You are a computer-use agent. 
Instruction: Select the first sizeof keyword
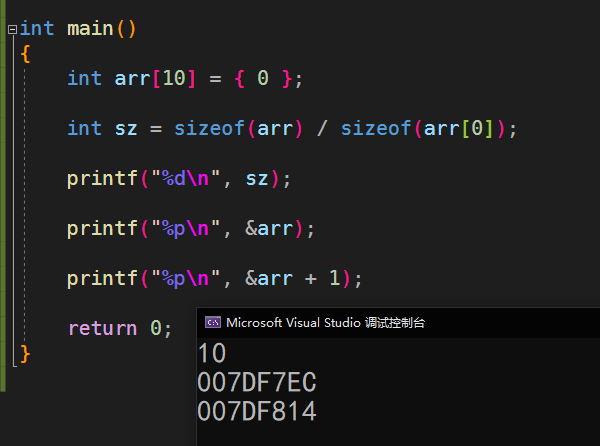pyautogui.click(x=209, y=128)
